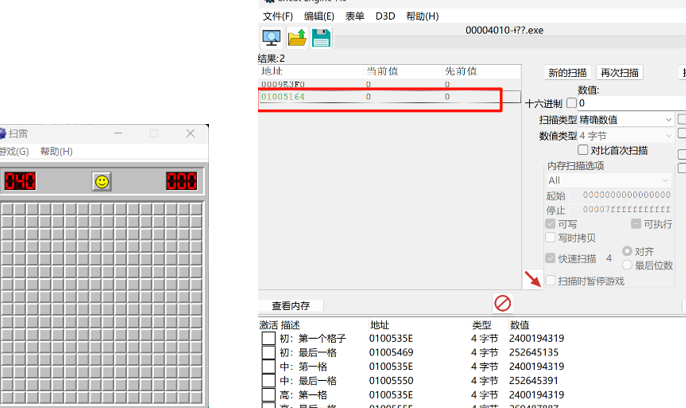The width and height of the screenshot is (686, 408).
Task: Click the 查看内存 button
Action: [x=291, y=306]
